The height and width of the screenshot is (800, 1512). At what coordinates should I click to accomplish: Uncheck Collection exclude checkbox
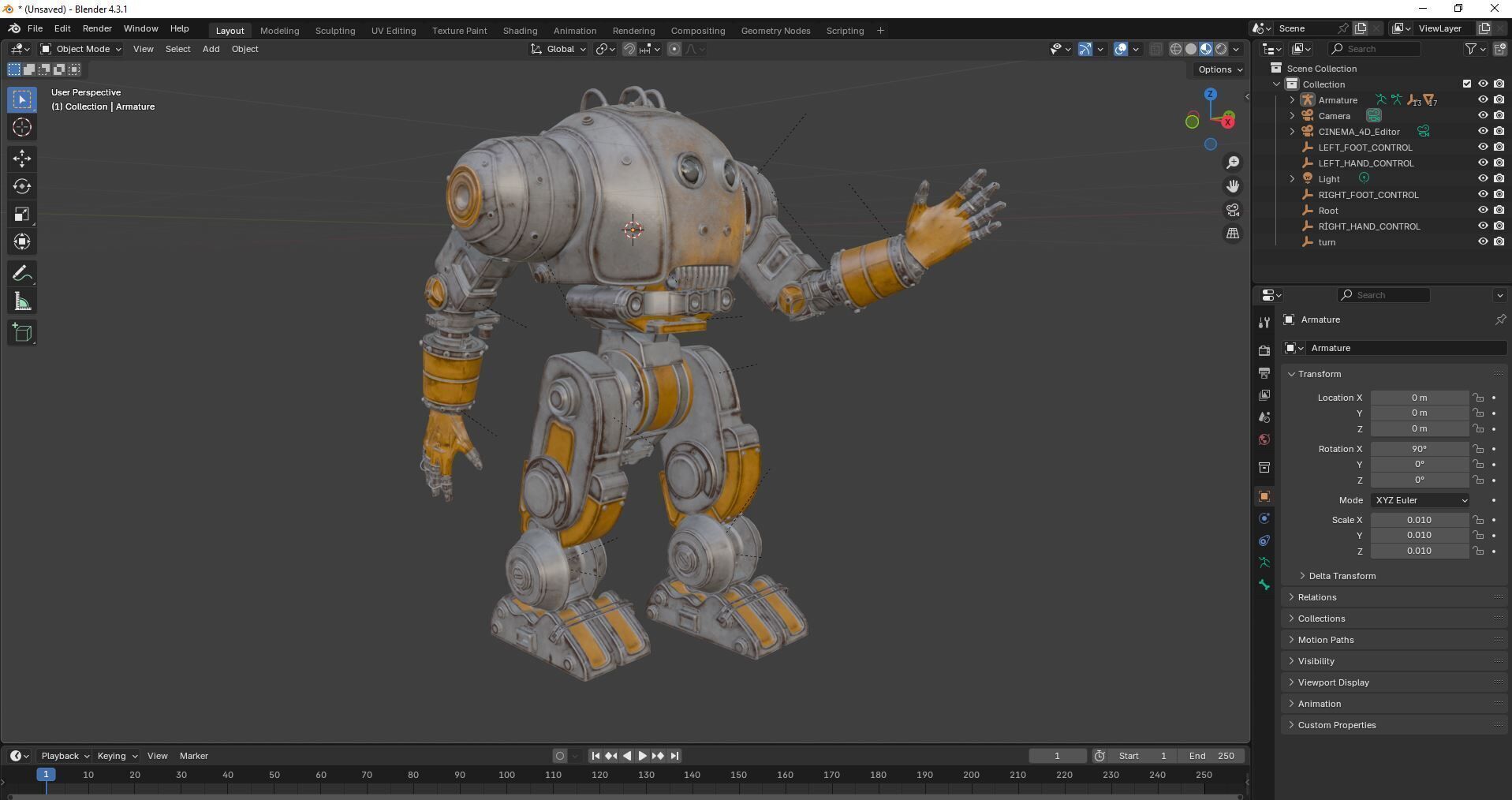coord(1467,84)
